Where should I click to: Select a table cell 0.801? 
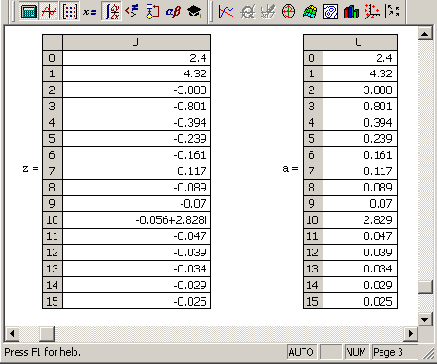pyautogui.click(x=360, y=106)
